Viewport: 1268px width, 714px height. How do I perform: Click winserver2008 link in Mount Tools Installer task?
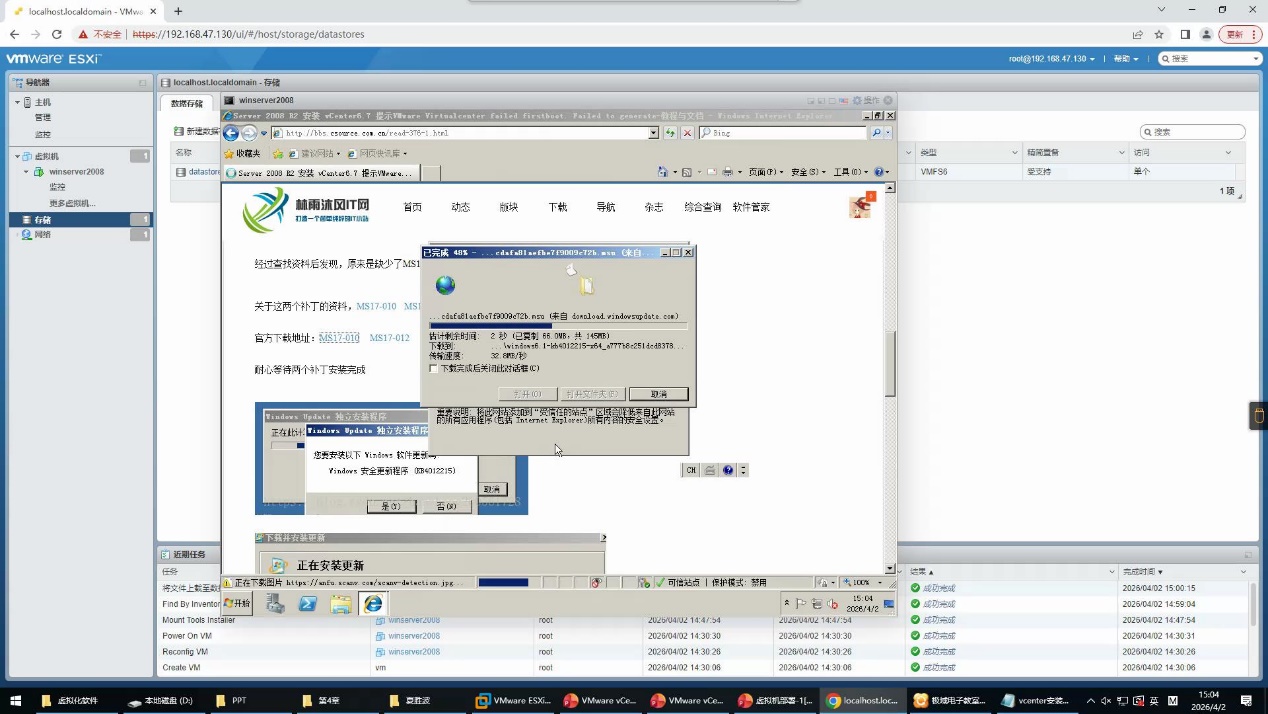click(414, 620)
